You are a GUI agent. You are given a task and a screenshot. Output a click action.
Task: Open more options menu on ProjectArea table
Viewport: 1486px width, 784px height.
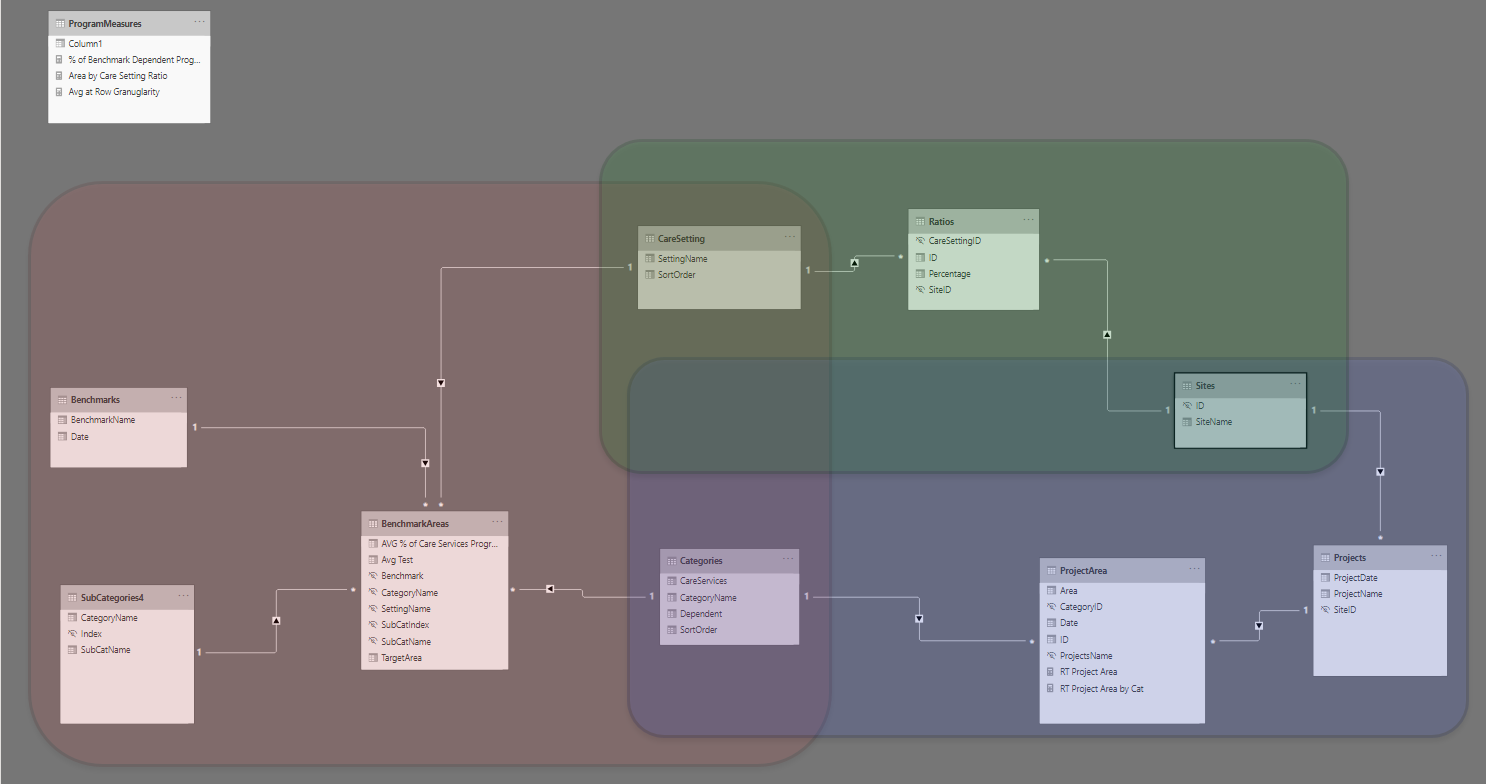[x=1195, y=569]
